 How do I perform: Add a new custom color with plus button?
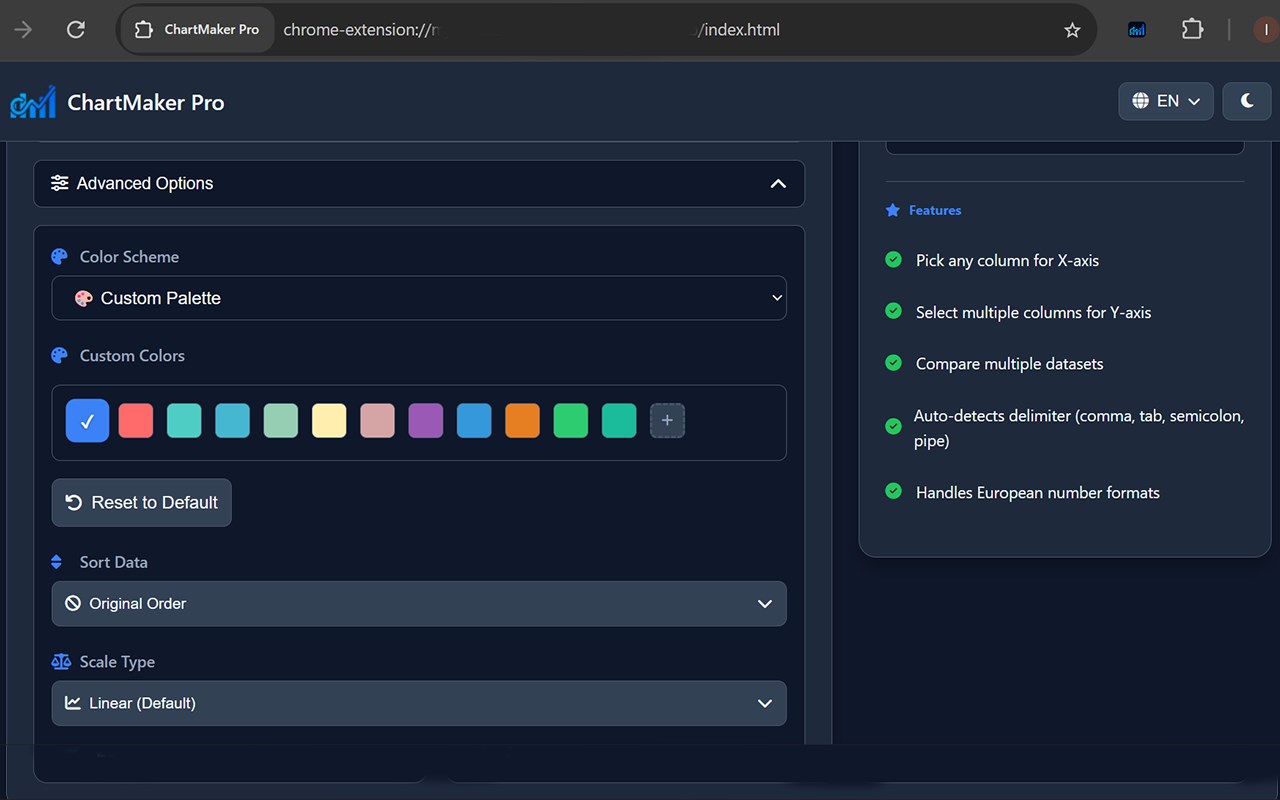tap(668, 421)
